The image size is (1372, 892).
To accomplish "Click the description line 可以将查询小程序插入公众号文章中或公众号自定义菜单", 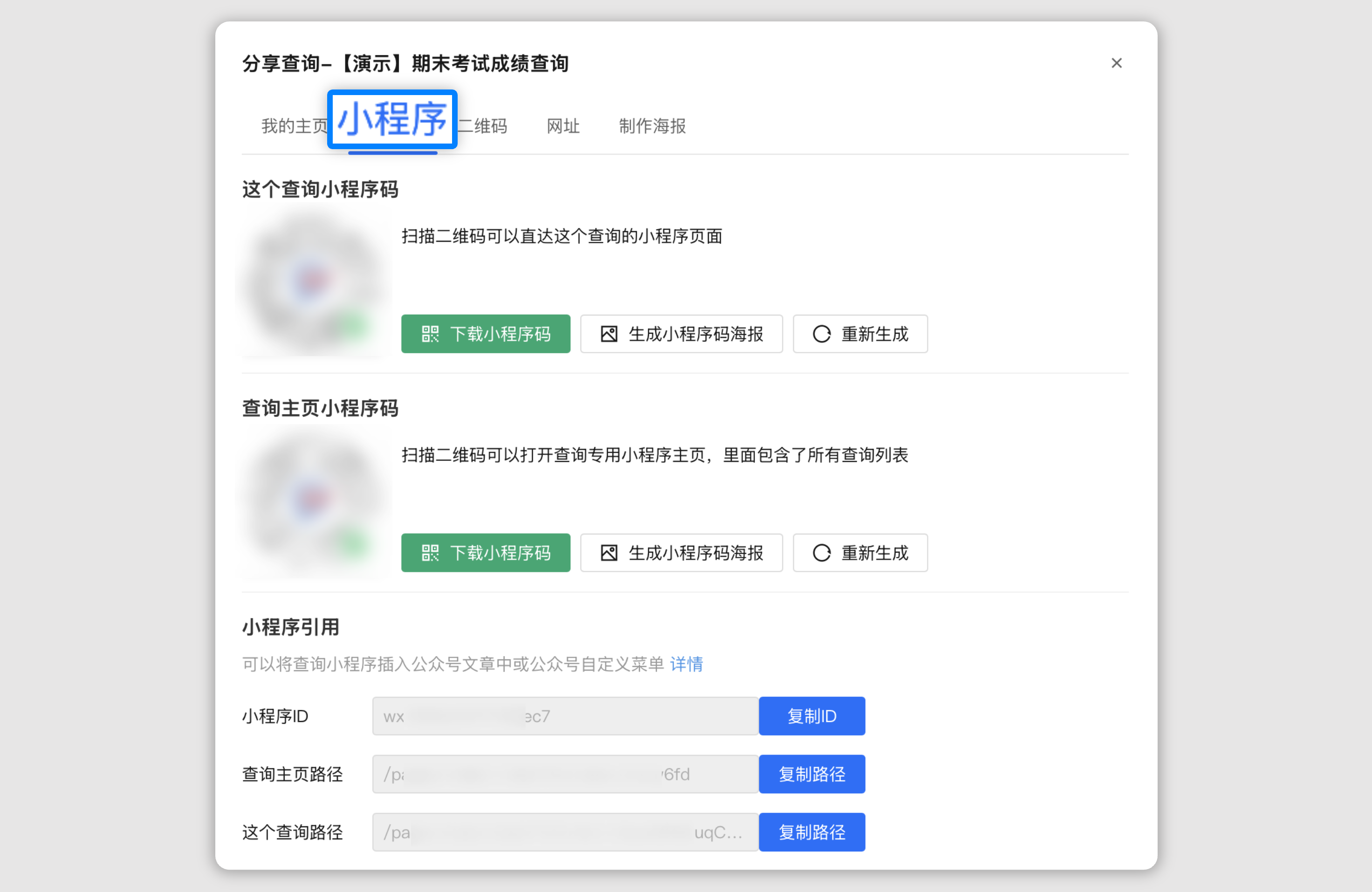I will pyautogui.click(x=453, y=664).
